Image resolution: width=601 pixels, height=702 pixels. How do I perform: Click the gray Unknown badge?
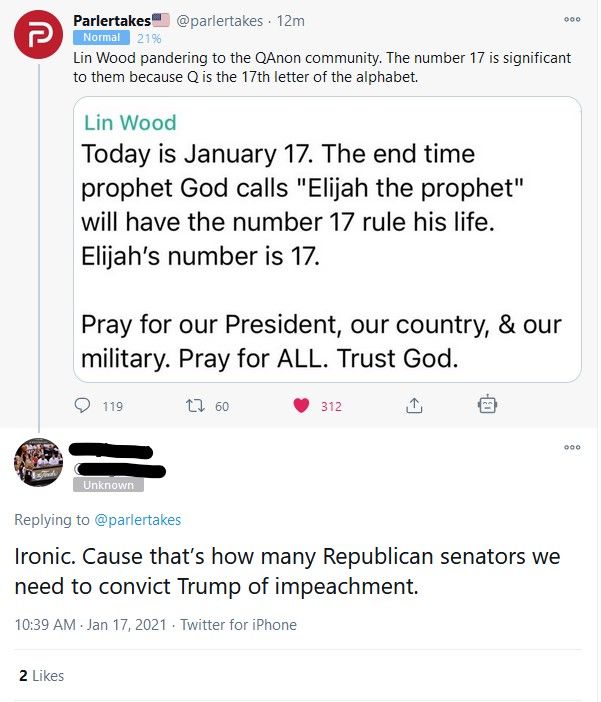(x=108, y=485)
